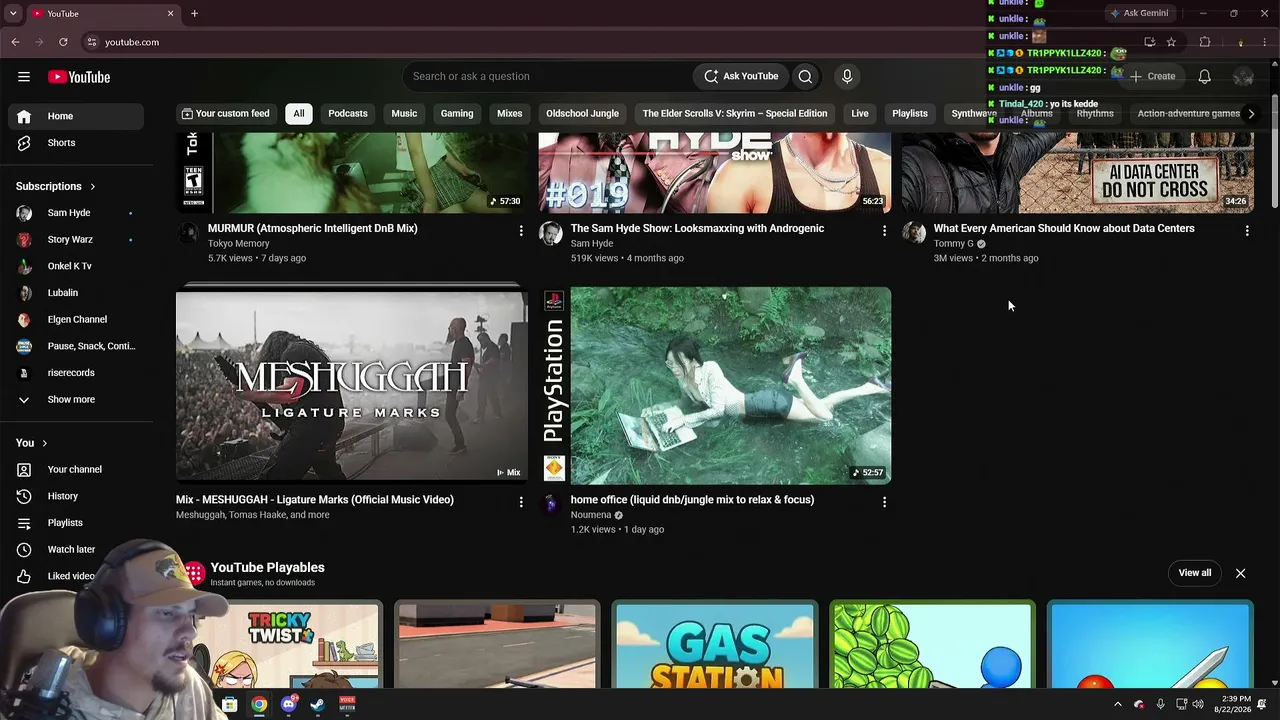
Task: Bookmark this page with the star
Action: coord(1171,42)
